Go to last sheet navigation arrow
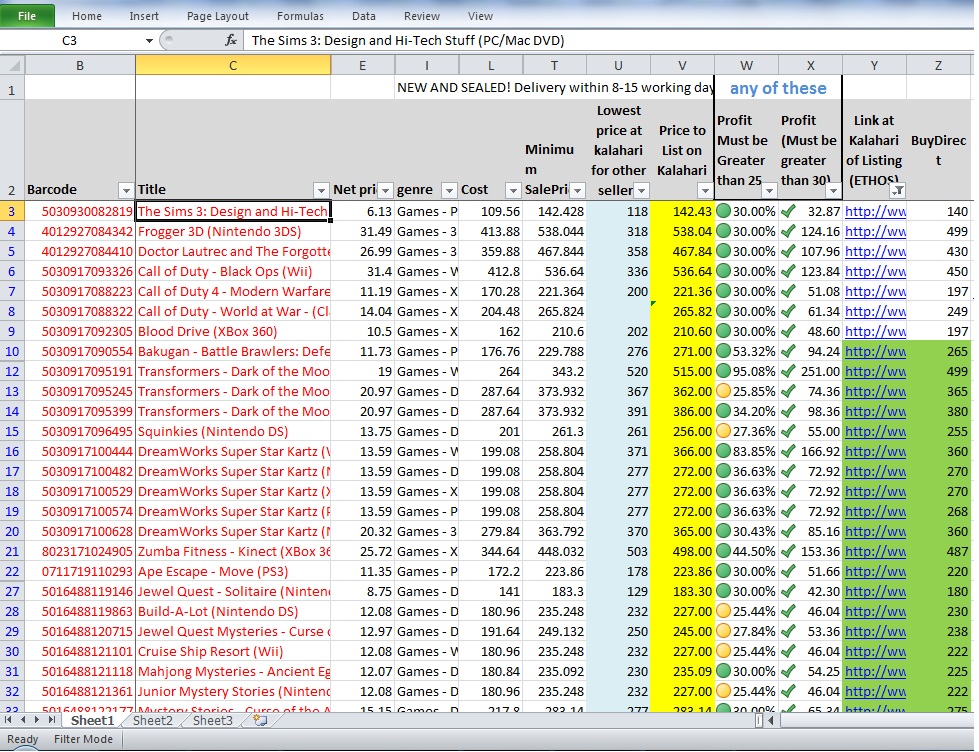This screenshot has width=979, height=752. (51, 720)
